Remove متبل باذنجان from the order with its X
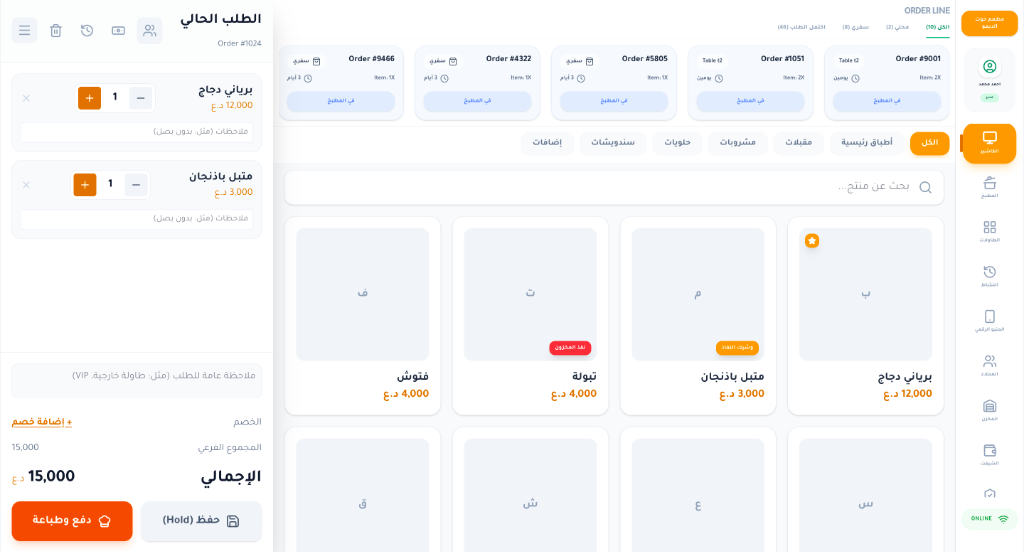The image size is (1024, 552). pos(26,185)
